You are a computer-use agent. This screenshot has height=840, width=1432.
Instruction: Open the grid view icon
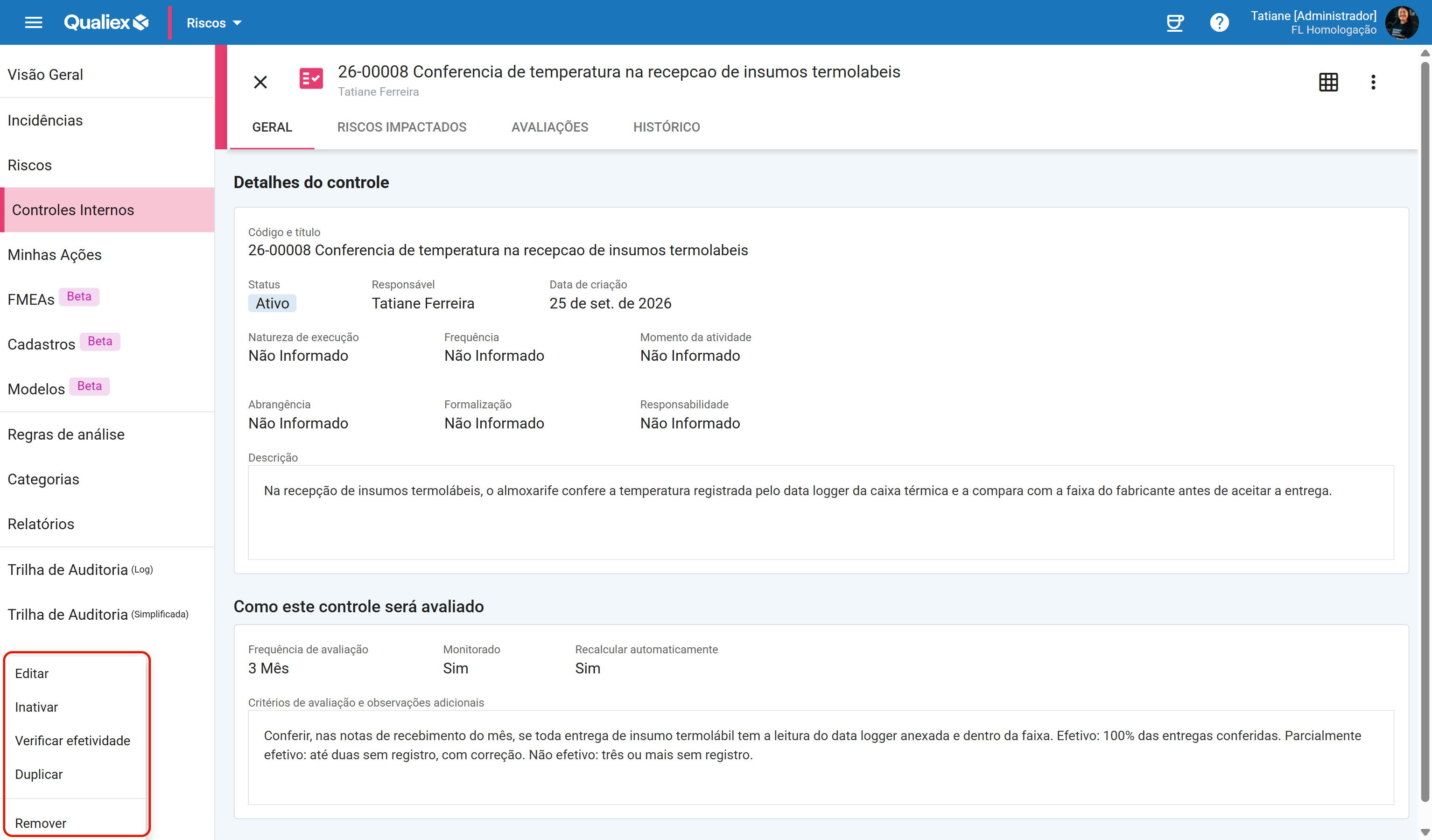(1328, 83)
